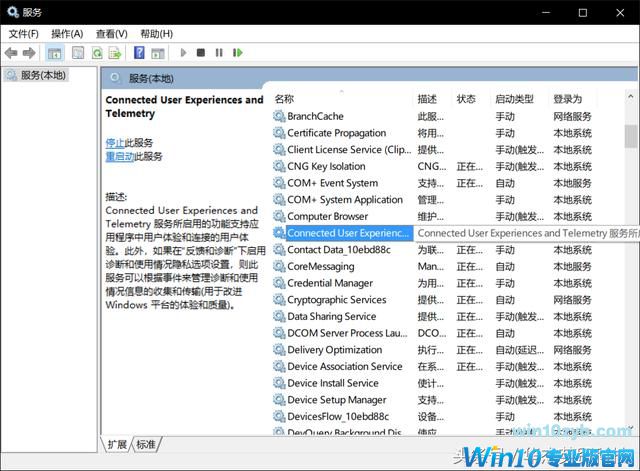Select the highlighted Connected User Experienc... row
This screenshot has width=640, height=471.
point(349,233)
